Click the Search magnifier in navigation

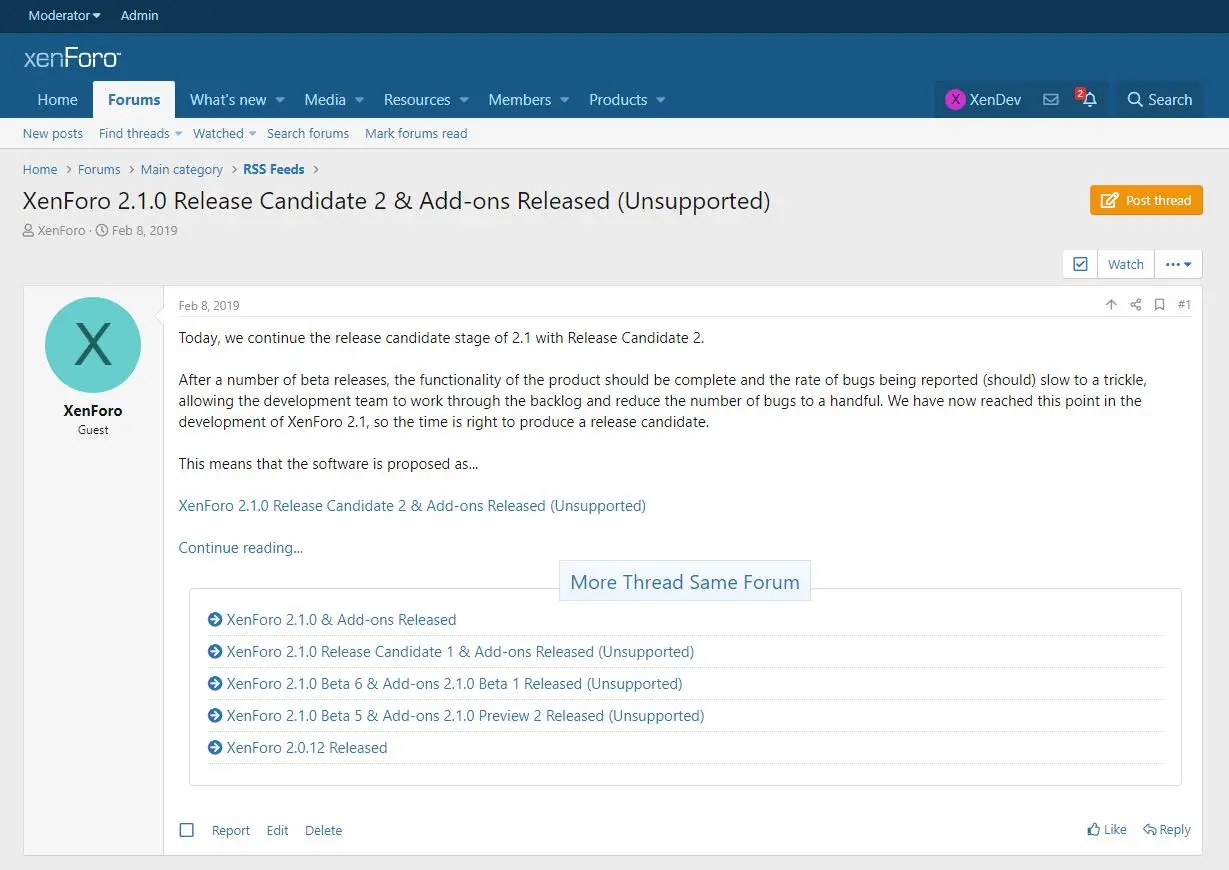pos(1135,100)
